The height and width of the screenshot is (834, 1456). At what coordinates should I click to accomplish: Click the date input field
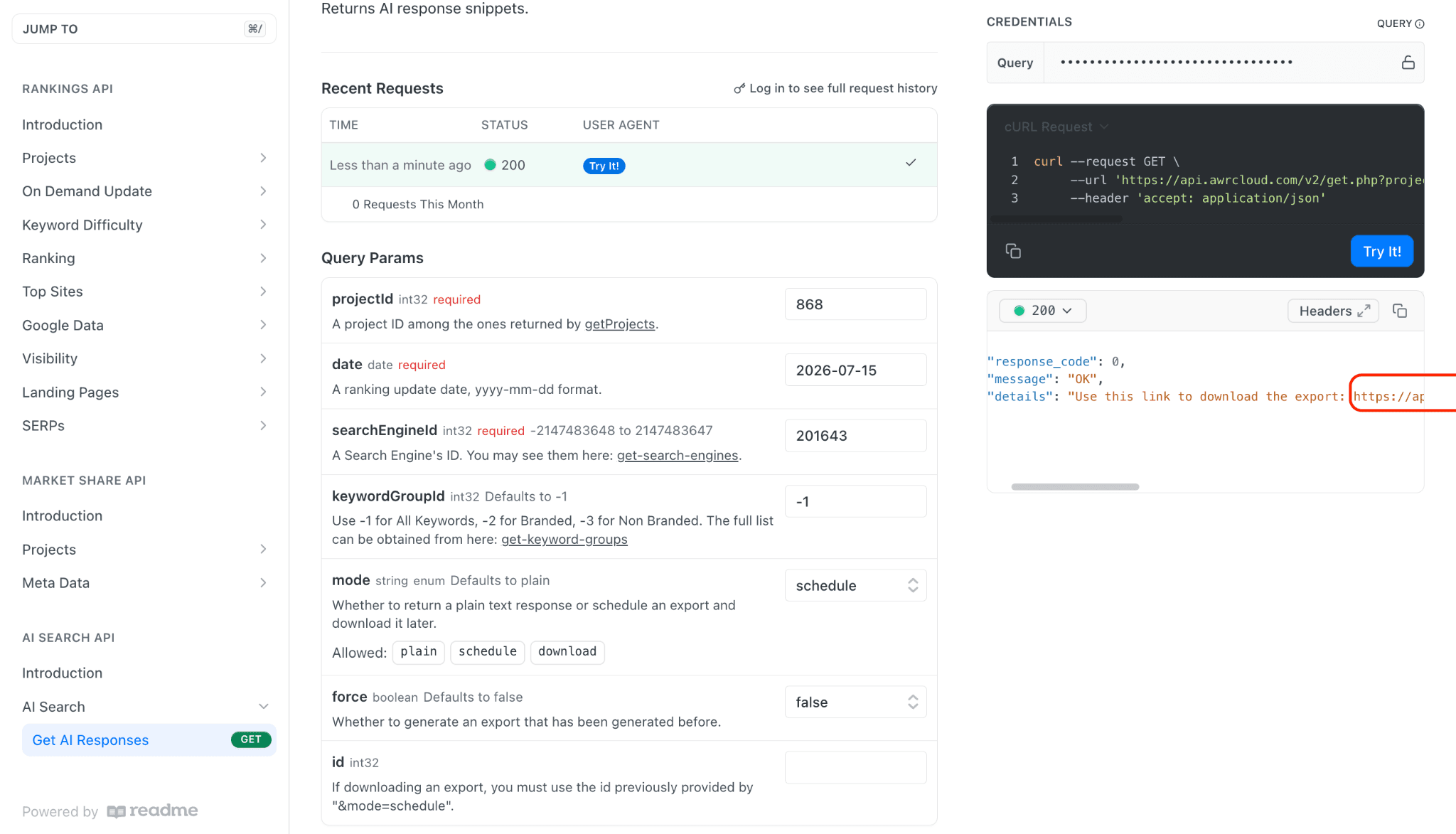pyautogui.click(x=855, y=370)
